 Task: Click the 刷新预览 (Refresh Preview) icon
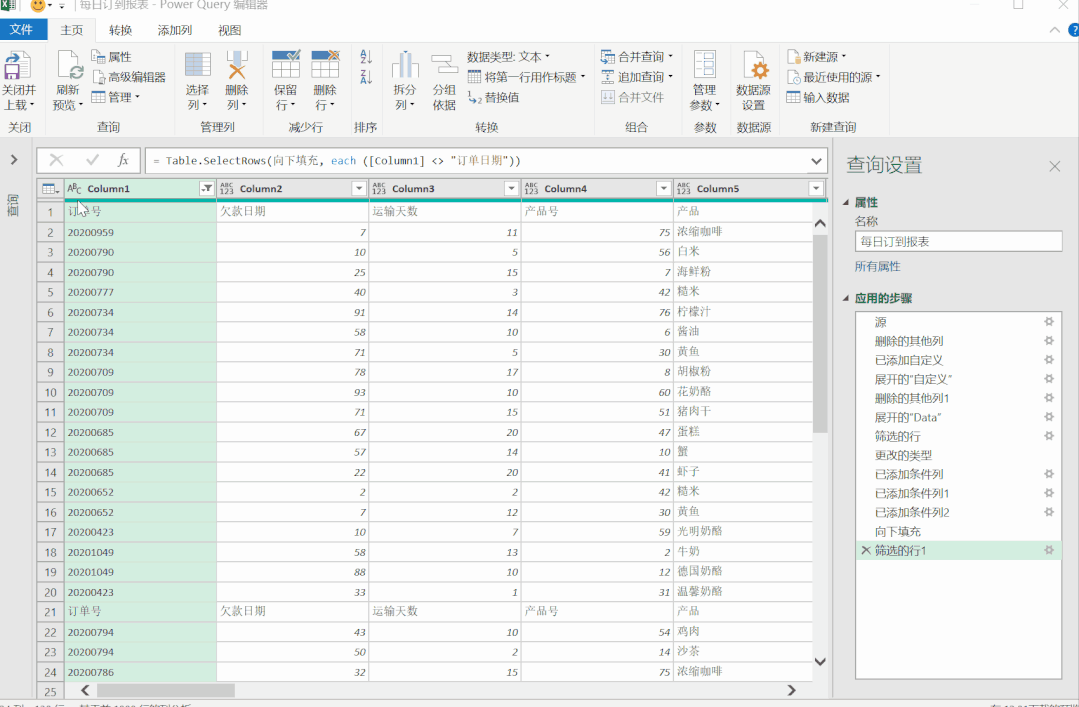(69, 67)
